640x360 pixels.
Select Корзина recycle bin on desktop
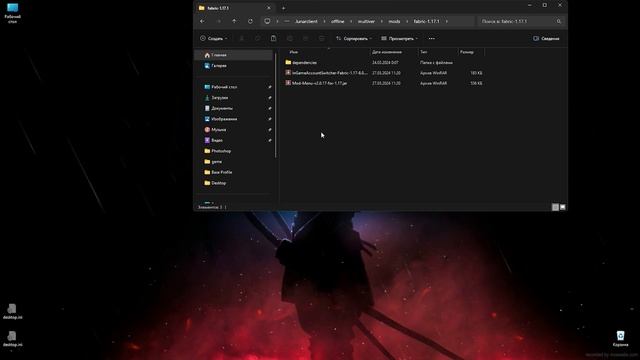pyautogui.click(x=620, y=339)
